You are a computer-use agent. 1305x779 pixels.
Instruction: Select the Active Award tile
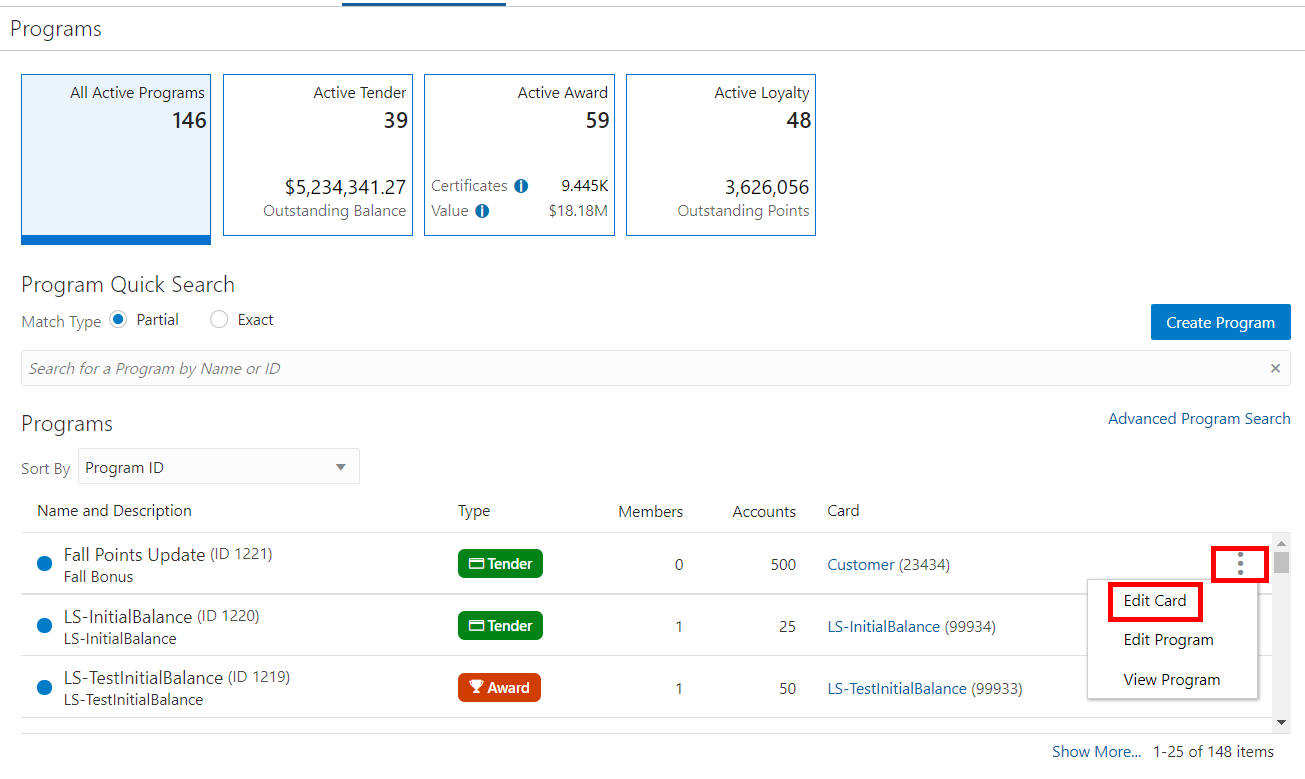point(520,155)
